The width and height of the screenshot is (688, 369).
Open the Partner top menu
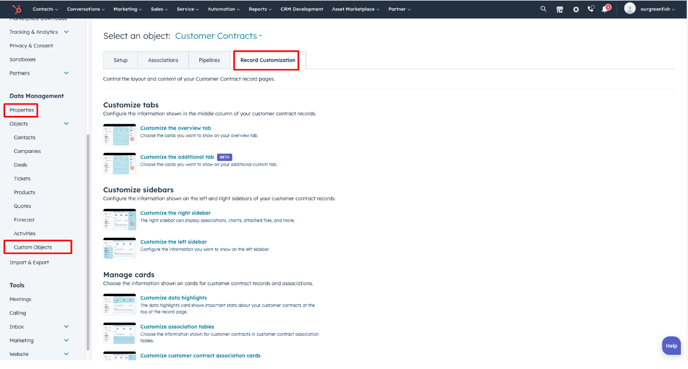[x=399, y=9]
